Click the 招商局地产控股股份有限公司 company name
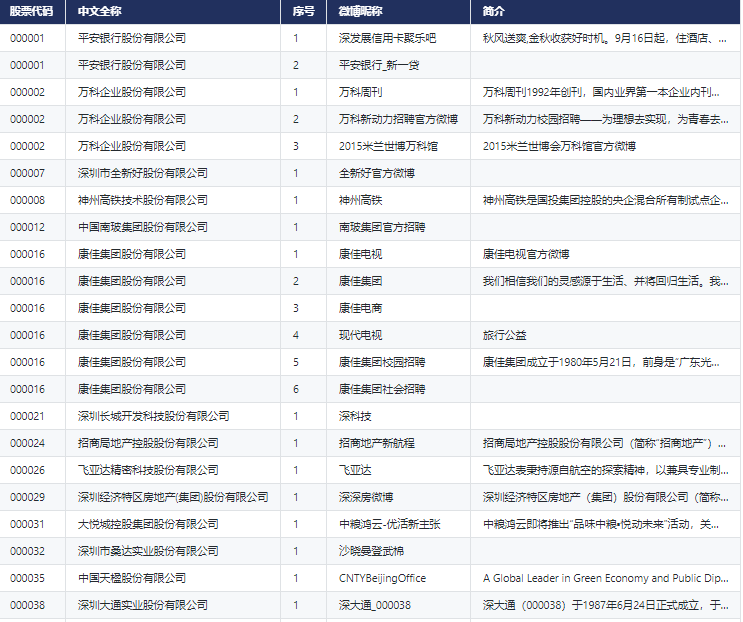This screenshot has height=622, width=743. coord(148,443)
